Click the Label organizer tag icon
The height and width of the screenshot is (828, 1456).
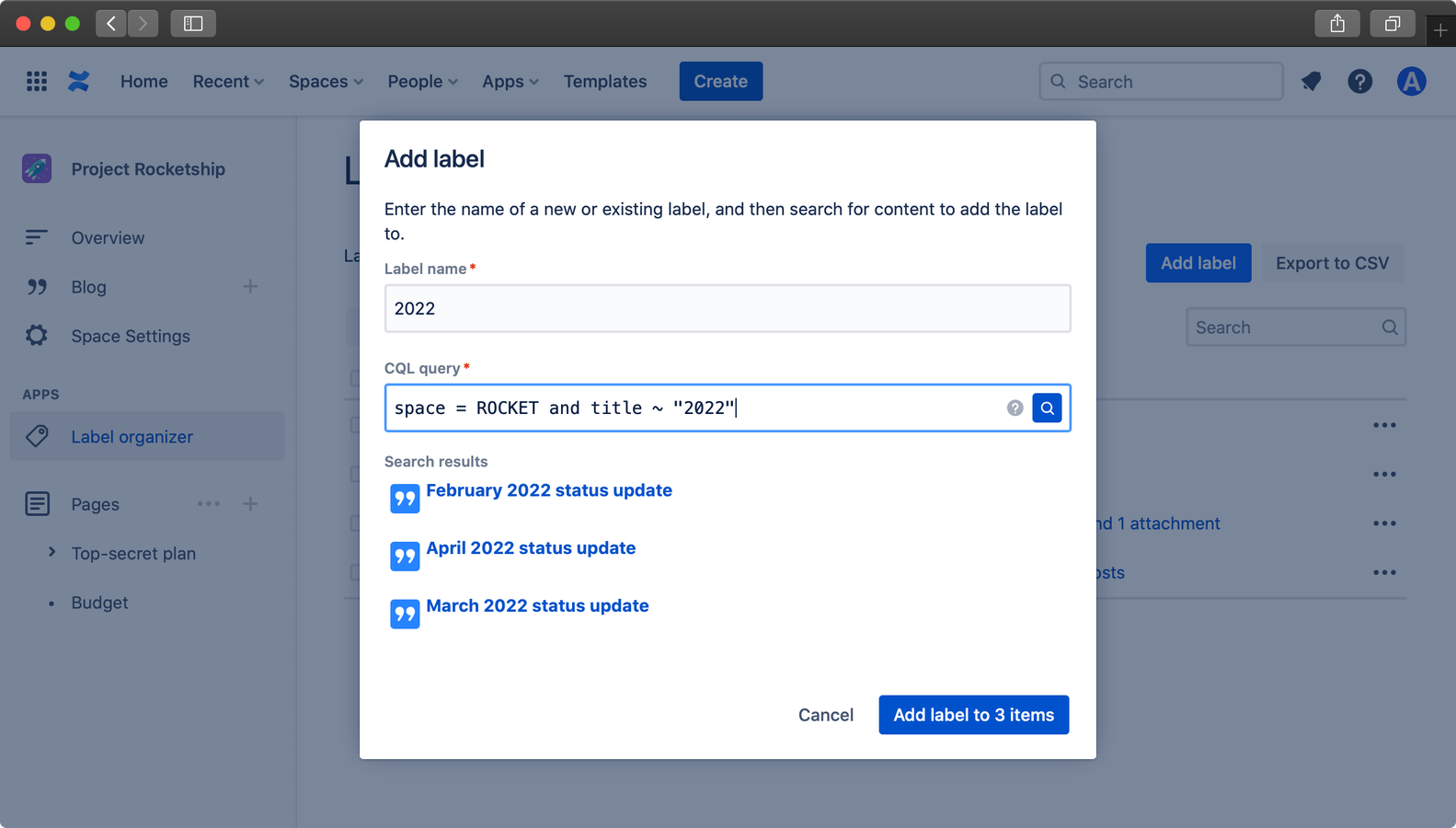tap(37, 436)
